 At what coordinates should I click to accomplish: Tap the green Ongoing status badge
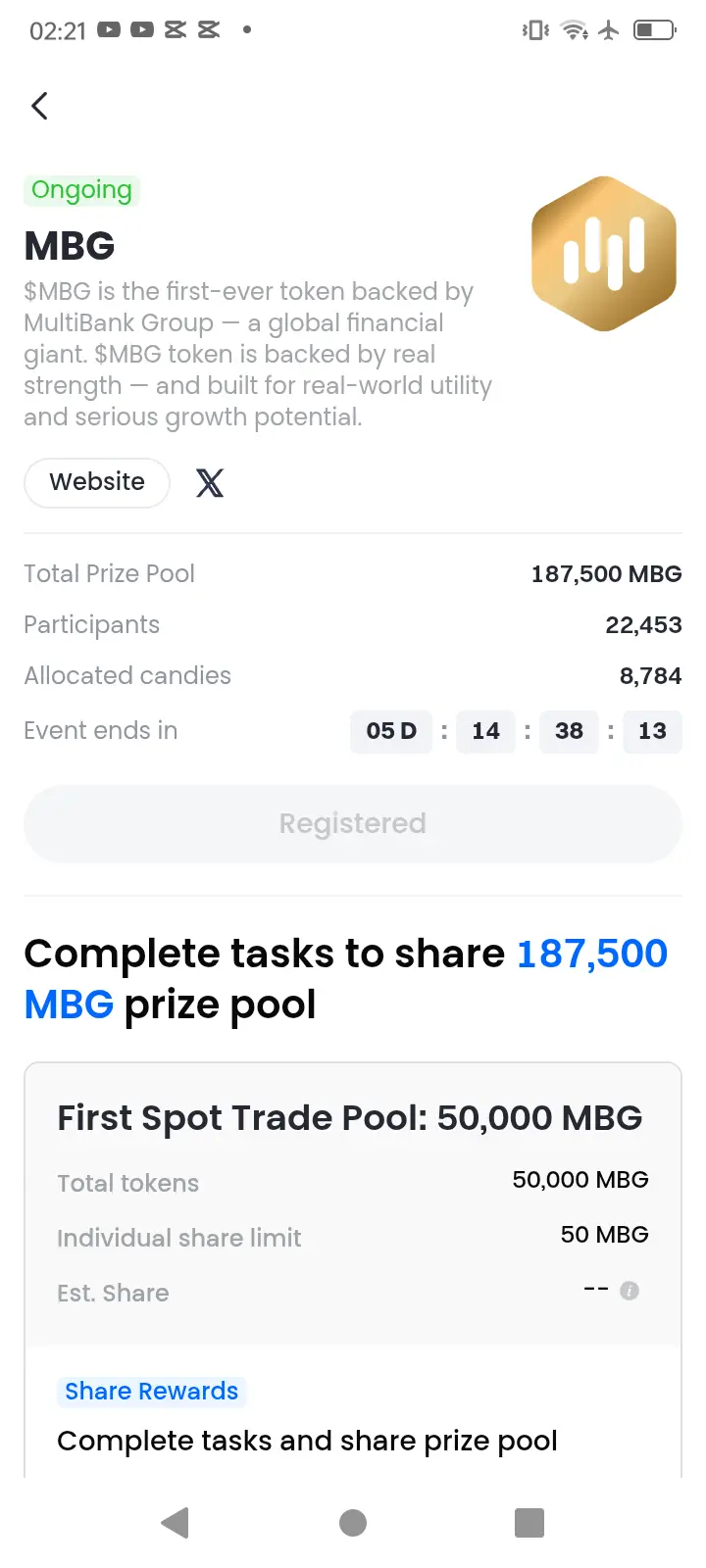81,190
